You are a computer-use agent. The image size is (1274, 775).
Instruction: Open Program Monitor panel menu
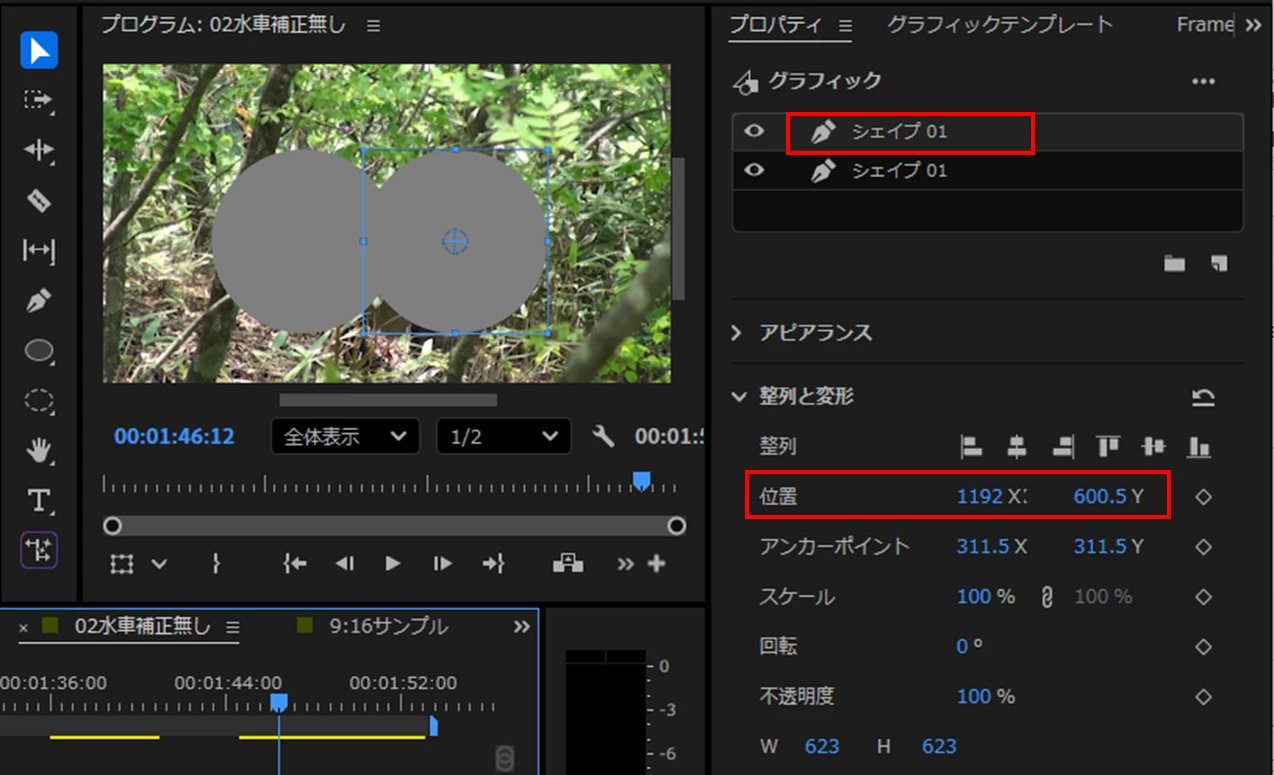point(373,26)
